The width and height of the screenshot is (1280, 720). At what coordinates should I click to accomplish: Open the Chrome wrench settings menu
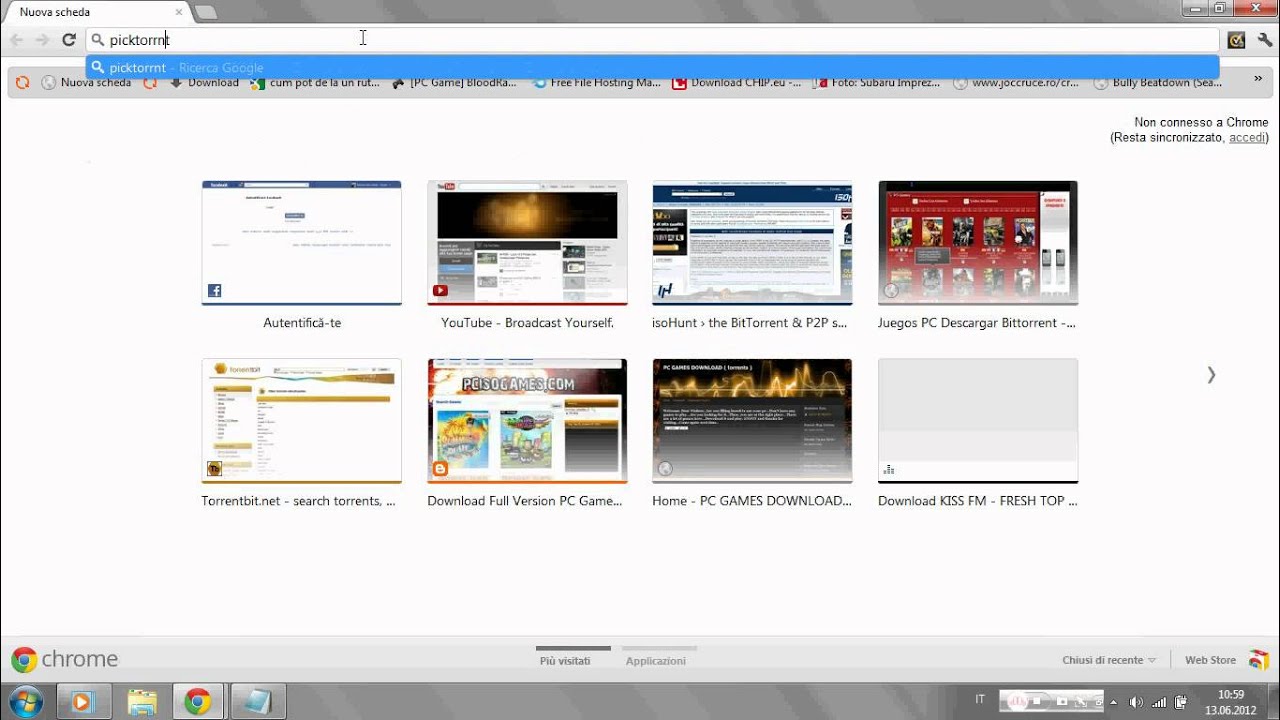click(x=1266, y=40)
